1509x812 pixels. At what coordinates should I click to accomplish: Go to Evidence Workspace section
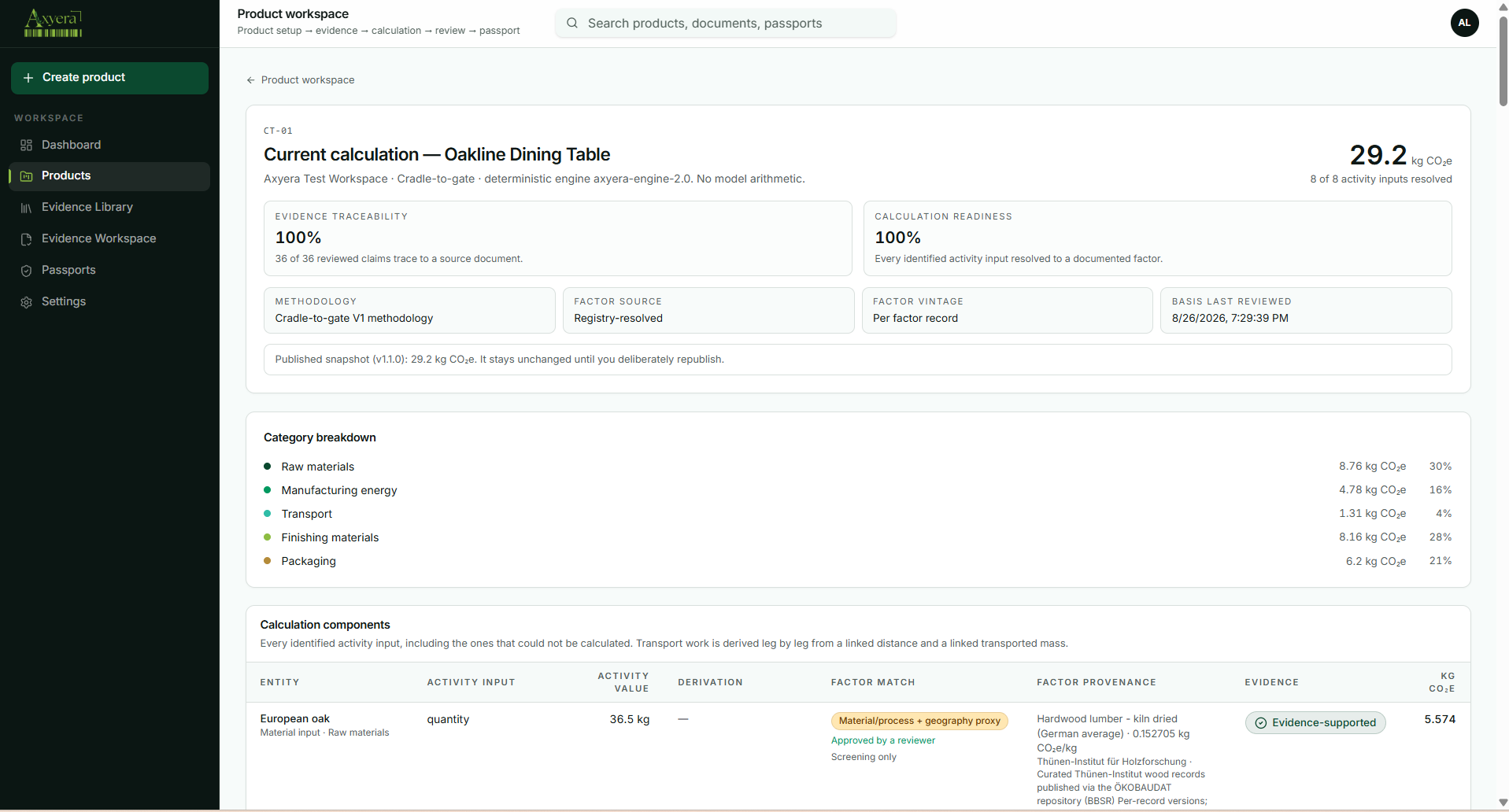(110, 238)
